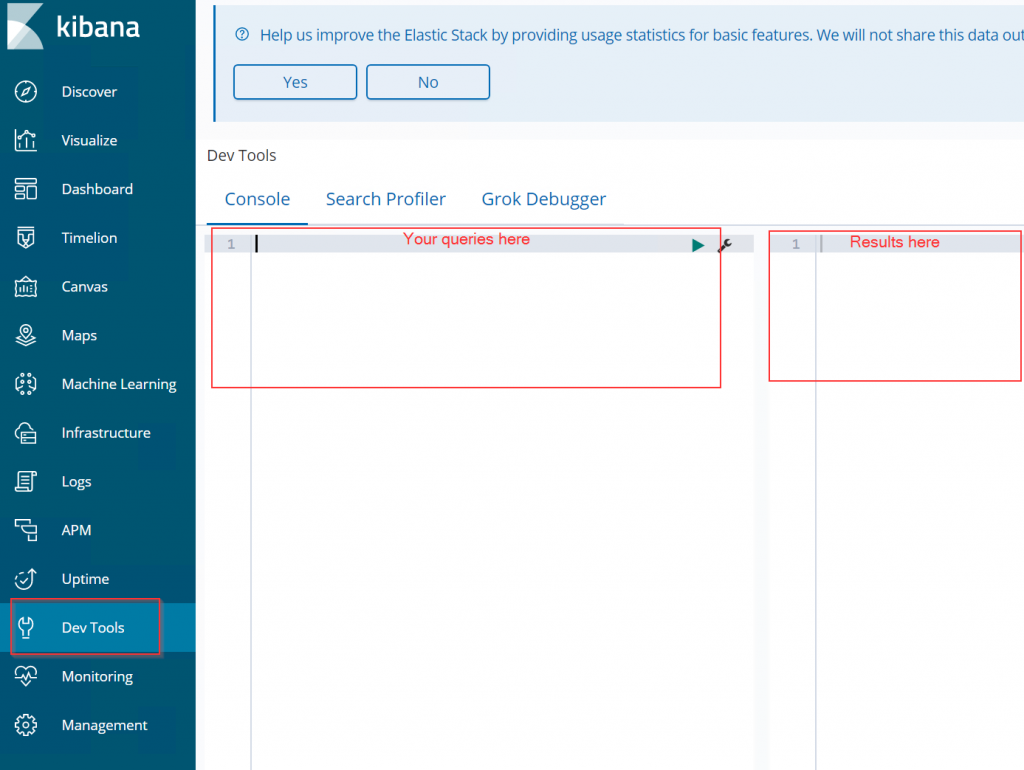Select the Discover sidebar label
Image resolution: width=1024 pixels, height=770 pixels.
(89, 92)
